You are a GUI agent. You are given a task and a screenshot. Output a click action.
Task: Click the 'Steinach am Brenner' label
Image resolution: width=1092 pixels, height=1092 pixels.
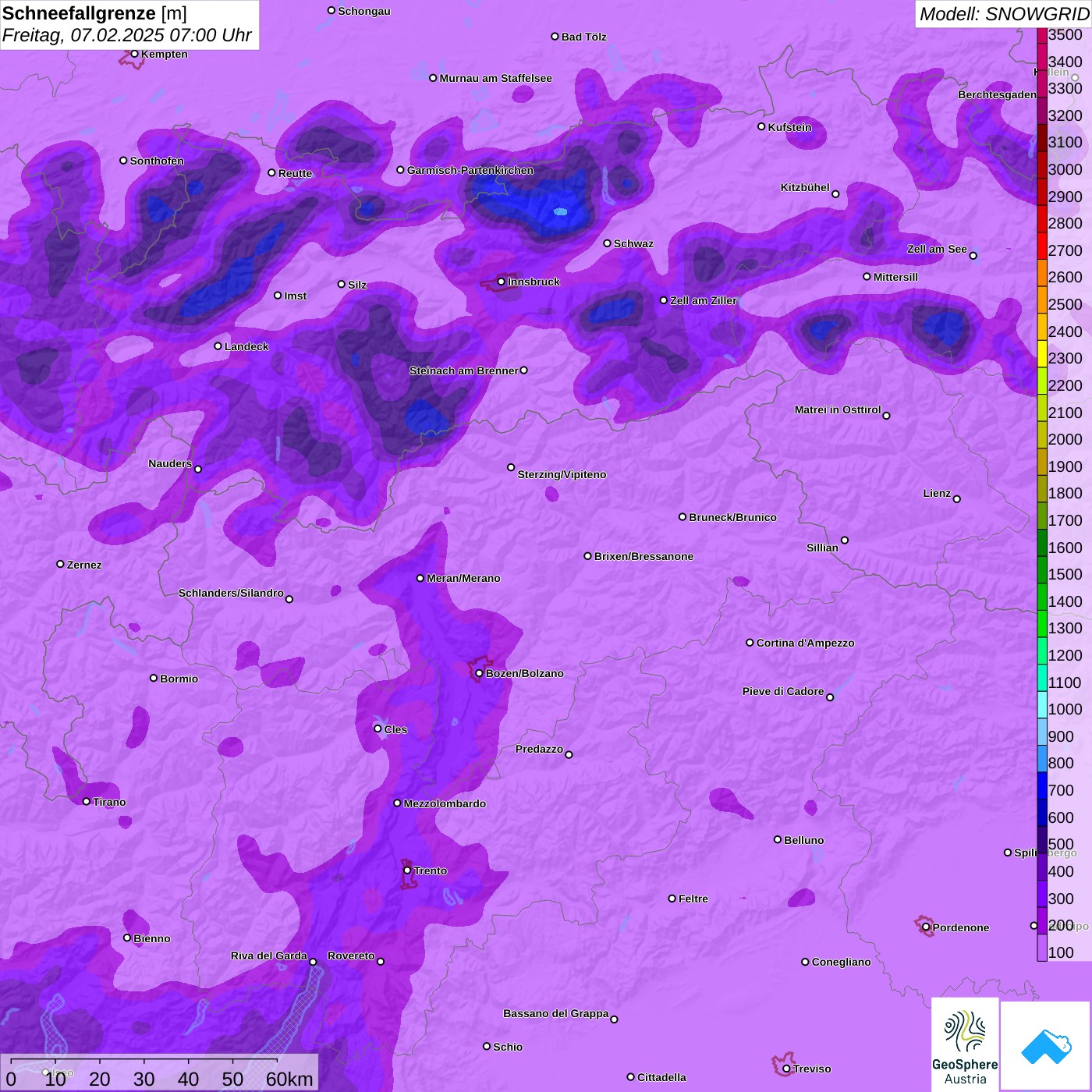click(464, 370)
